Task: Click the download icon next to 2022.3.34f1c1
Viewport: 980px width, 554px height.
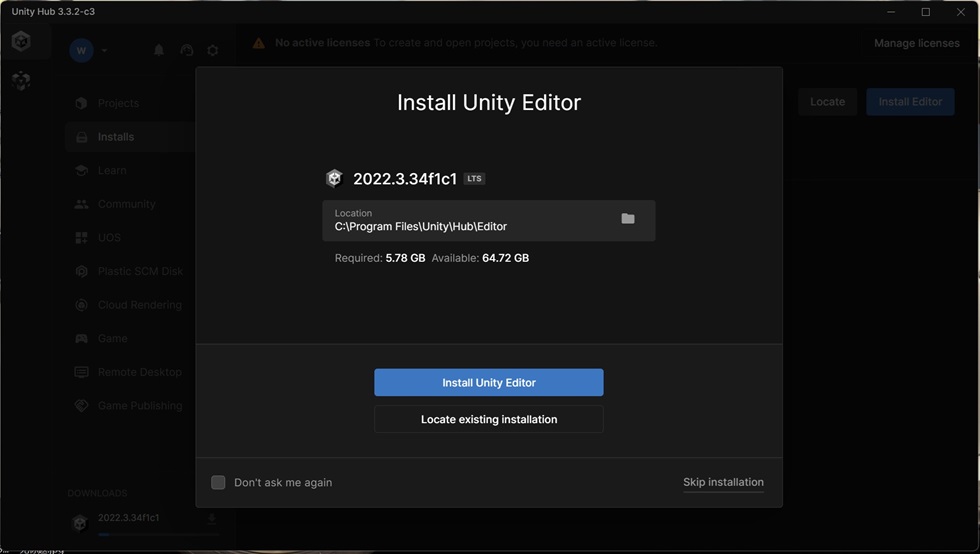Action: [211, 518]
